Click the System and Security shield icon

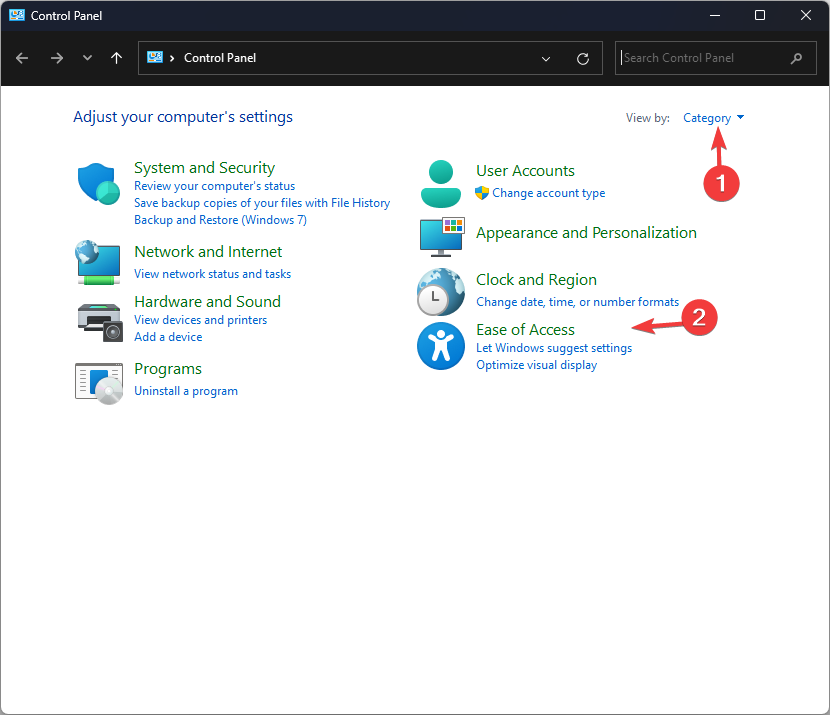[98, 184]
